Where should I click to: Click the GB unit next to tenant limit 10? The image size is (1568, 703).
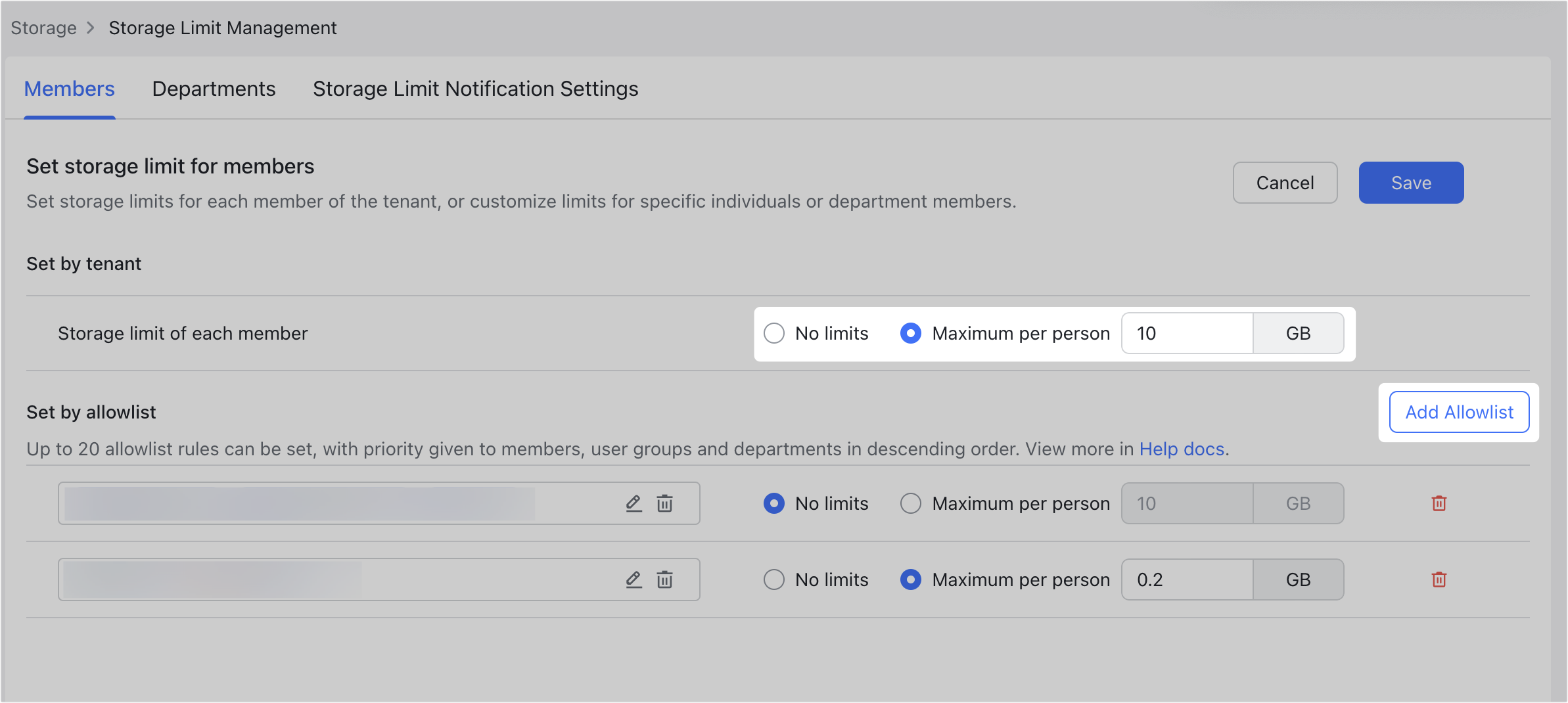[1298, 333]
